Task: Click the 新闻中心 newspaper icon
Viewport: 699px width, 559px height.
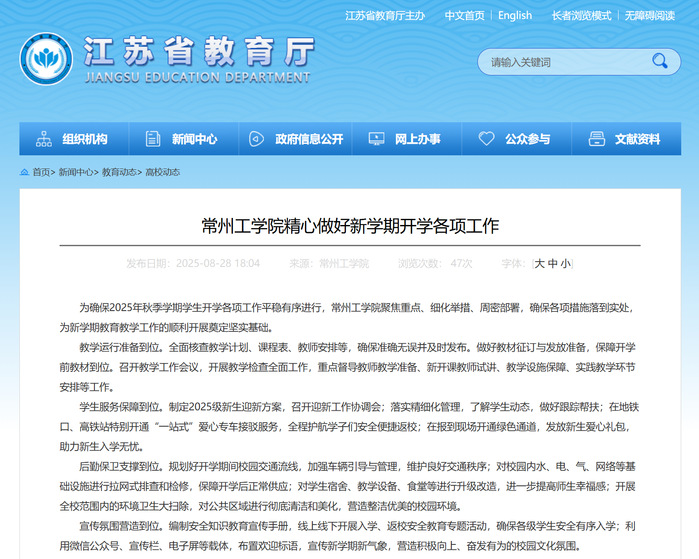Action: 152,139
